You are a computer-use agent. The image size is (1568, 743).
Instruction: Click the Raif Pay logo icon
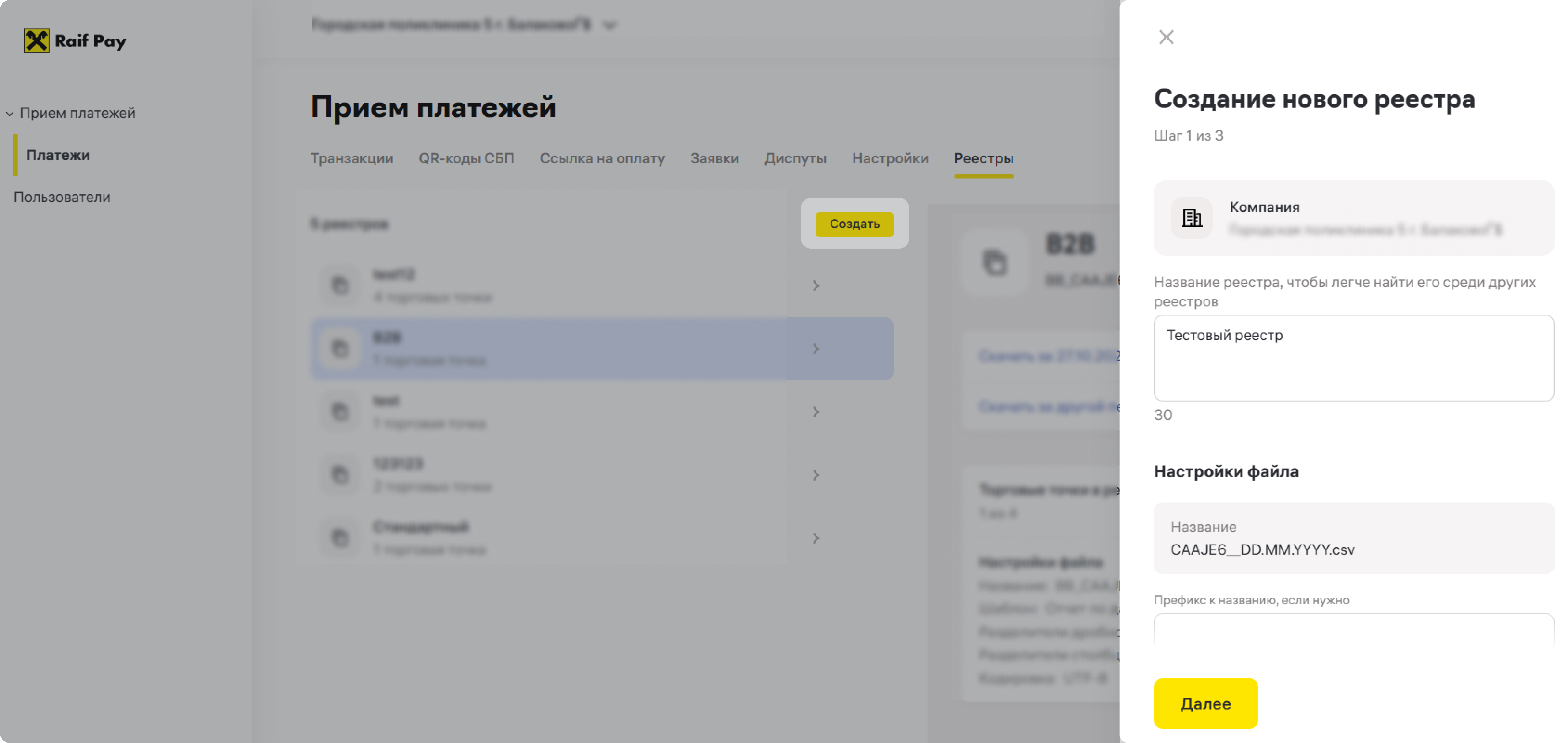tap(36, 41)
